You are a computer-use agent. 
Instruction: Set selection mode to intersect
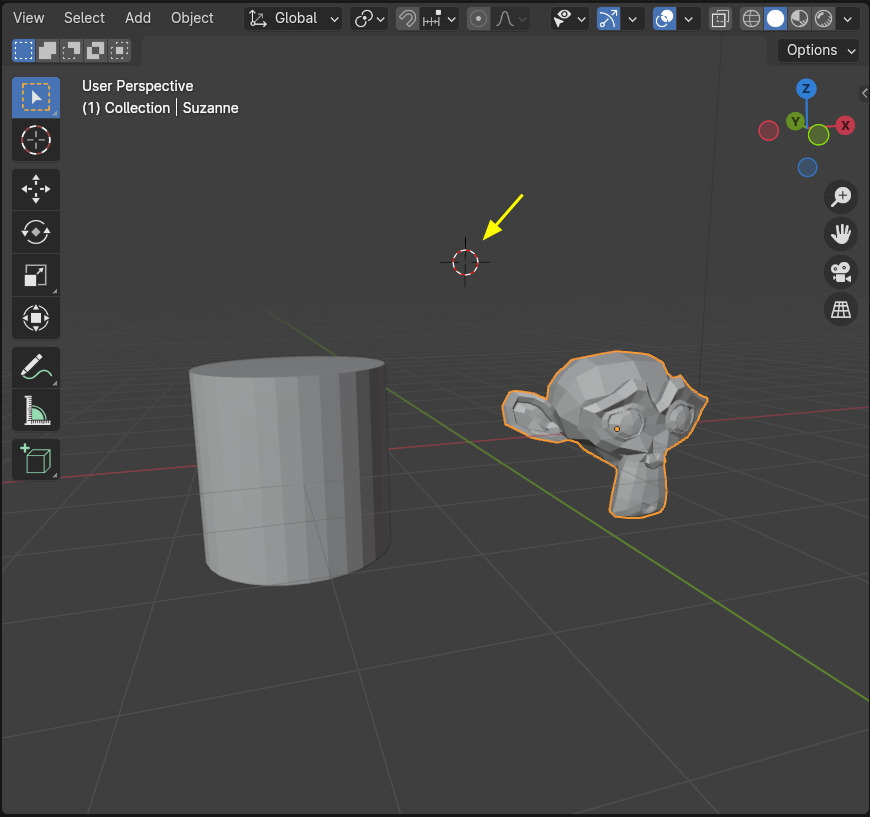pos(119,51)
